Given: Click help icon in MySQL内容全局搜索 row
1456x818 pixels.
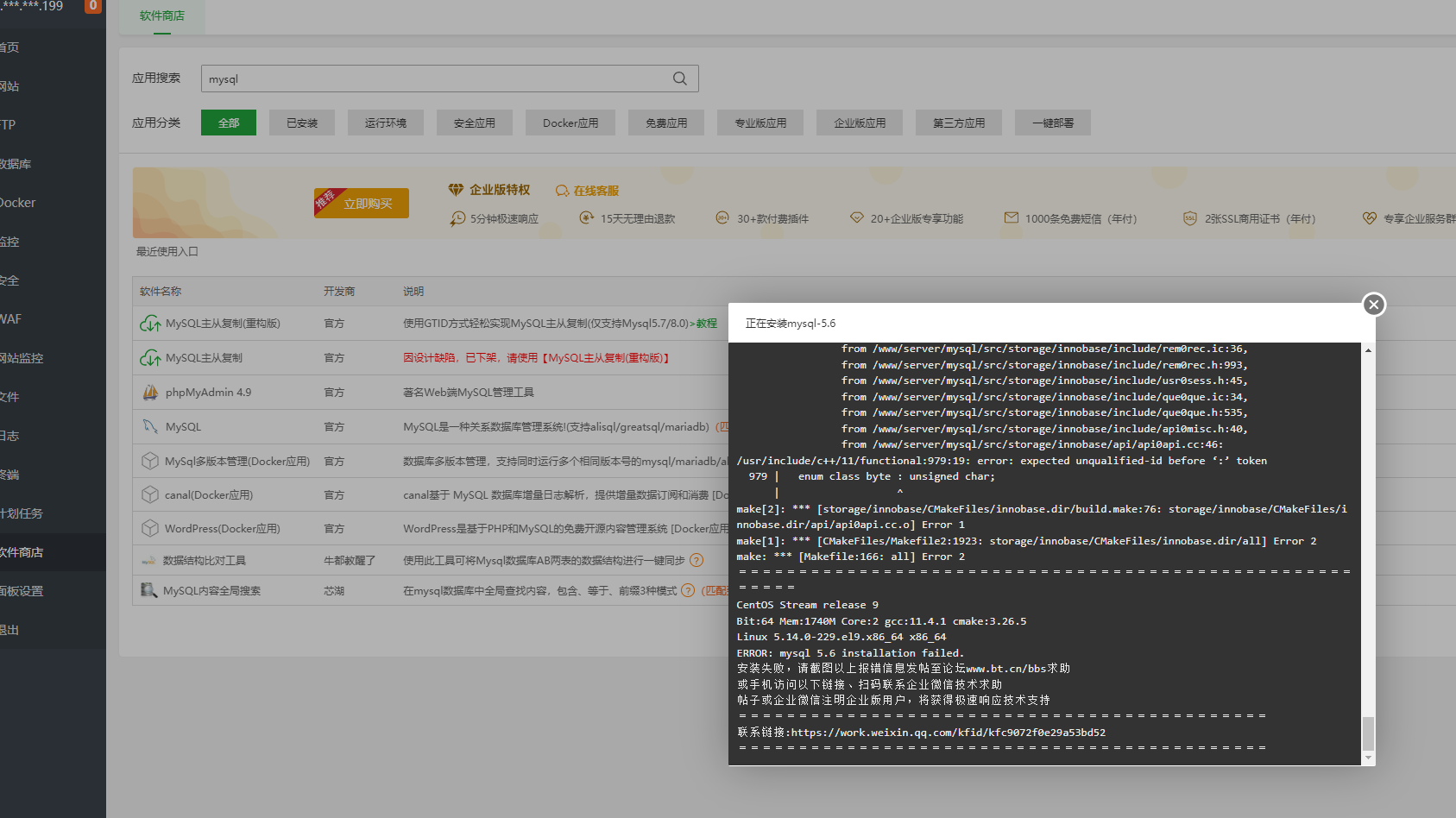Looking at the screenshot, I should tap(688, 590).
